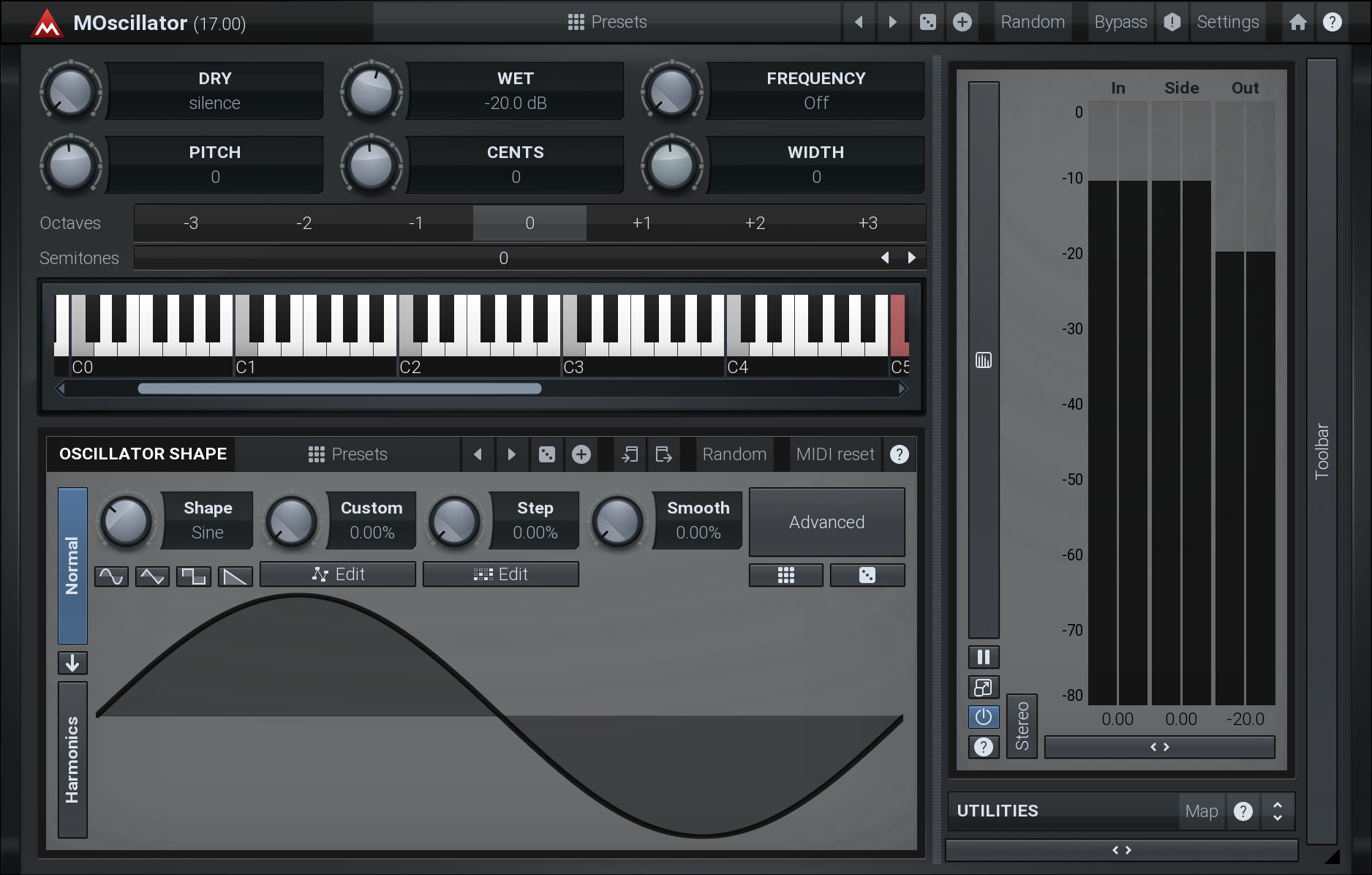Click the Semitones slider bar
The height and width of the screenshot is (875, 1372).
pos(503,258)
